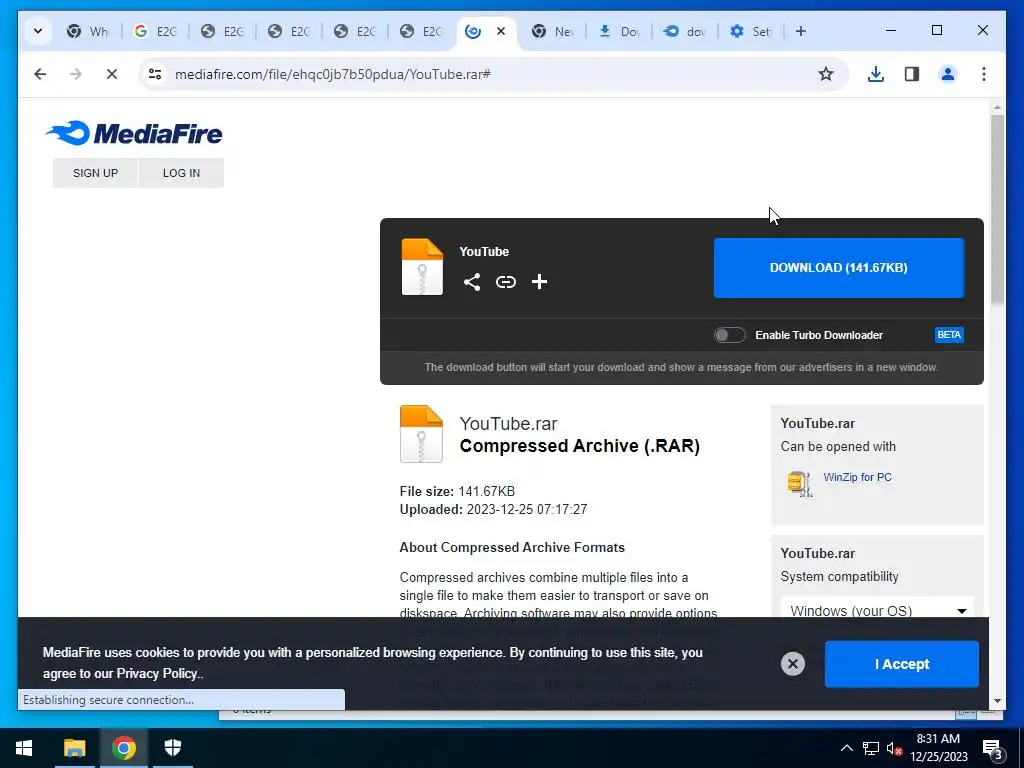Open Windows Security from the taskbar
The height and width of the screenshot is (768, 1024).
[172, 748]
